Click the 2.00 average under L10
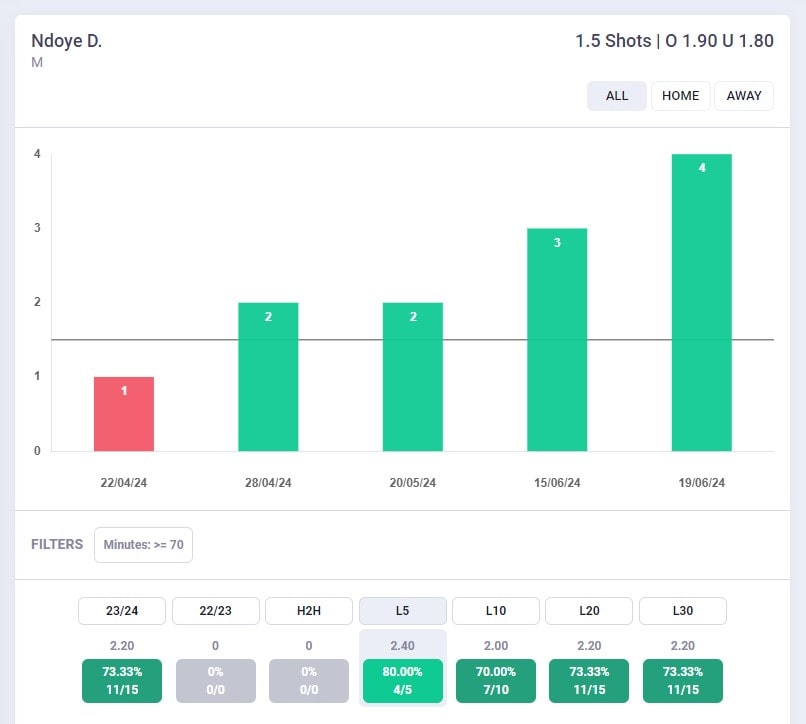Viewport: 806px width, 724px height. pos(496,645)
